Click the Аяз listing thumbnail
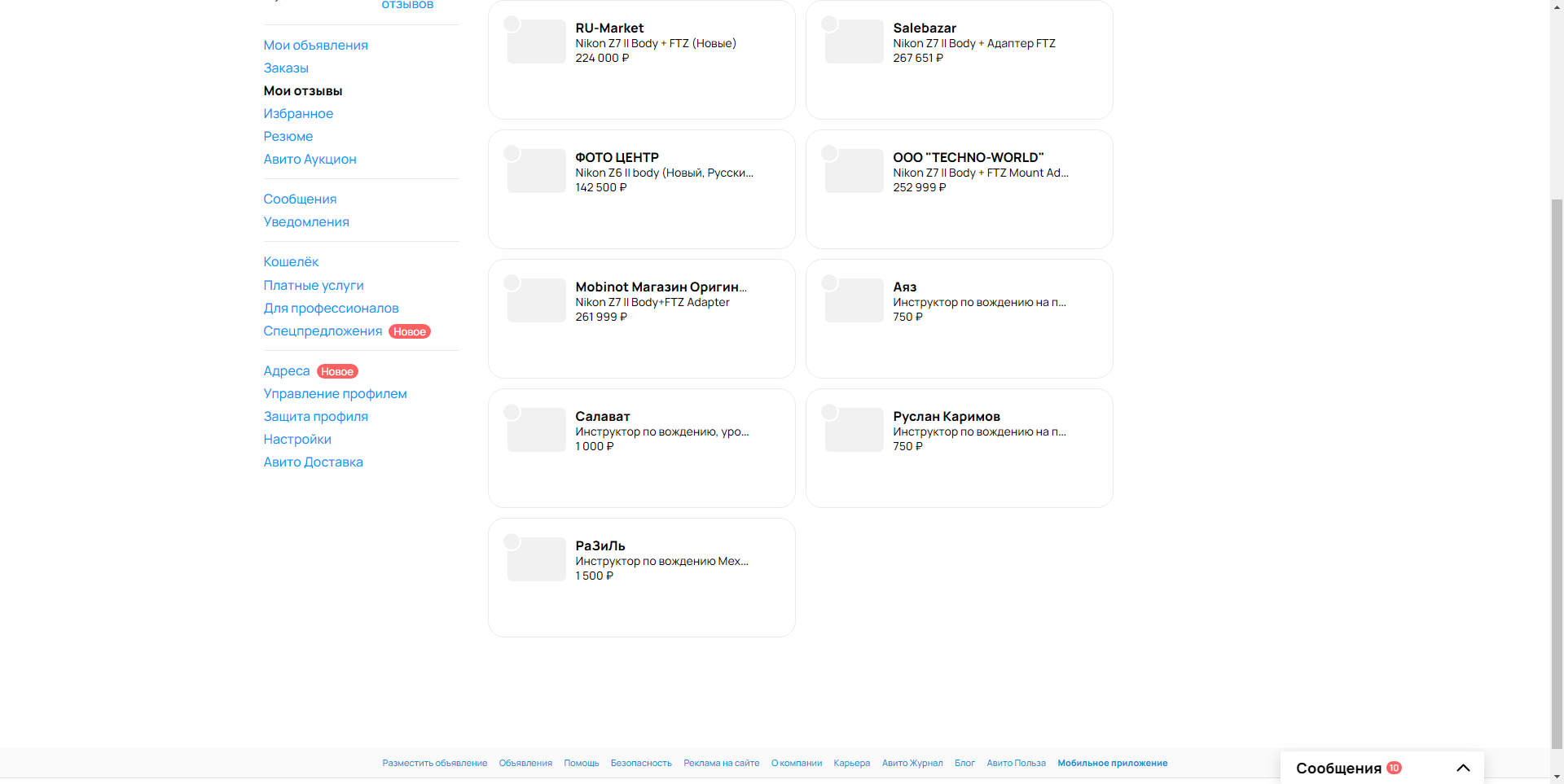 [x=854, y=300]
